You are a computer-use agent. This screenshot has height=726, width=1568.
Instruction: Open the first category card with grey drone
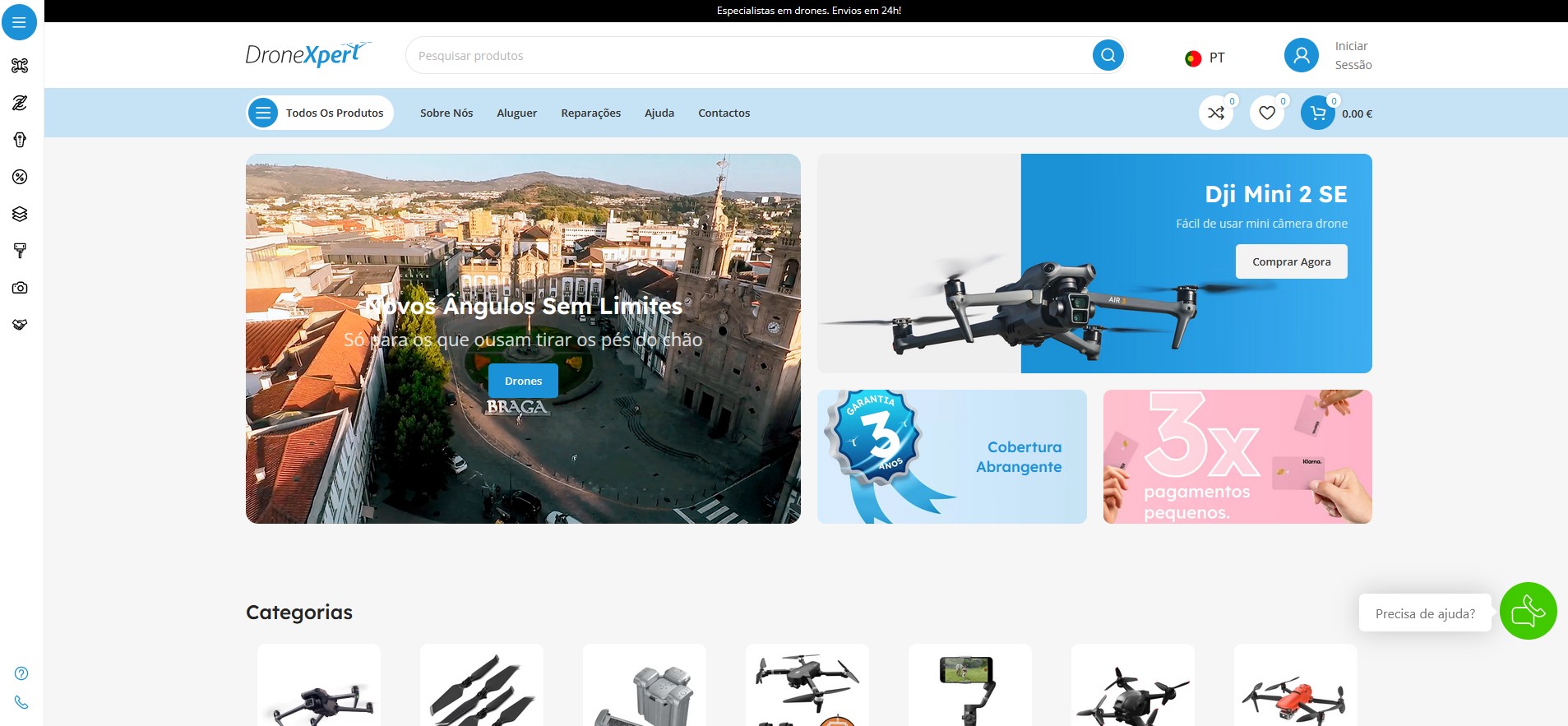[319, 685]
